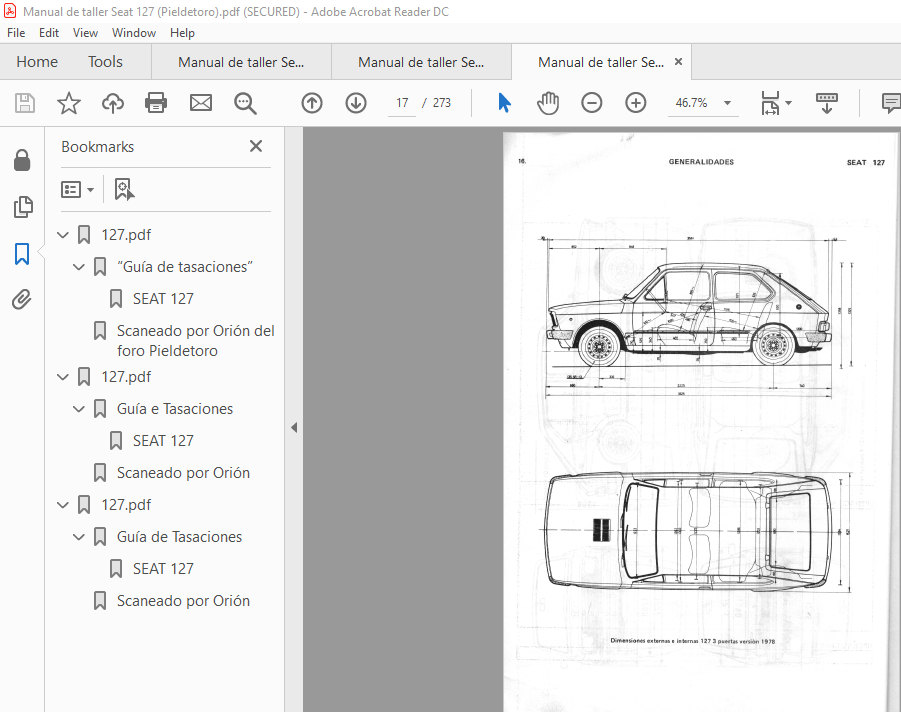The width and height of the screenshot is (901, 712).
Task: Select the third 127.pdf bookmark label
Action: pyautogui.click(x=126, y=505)
